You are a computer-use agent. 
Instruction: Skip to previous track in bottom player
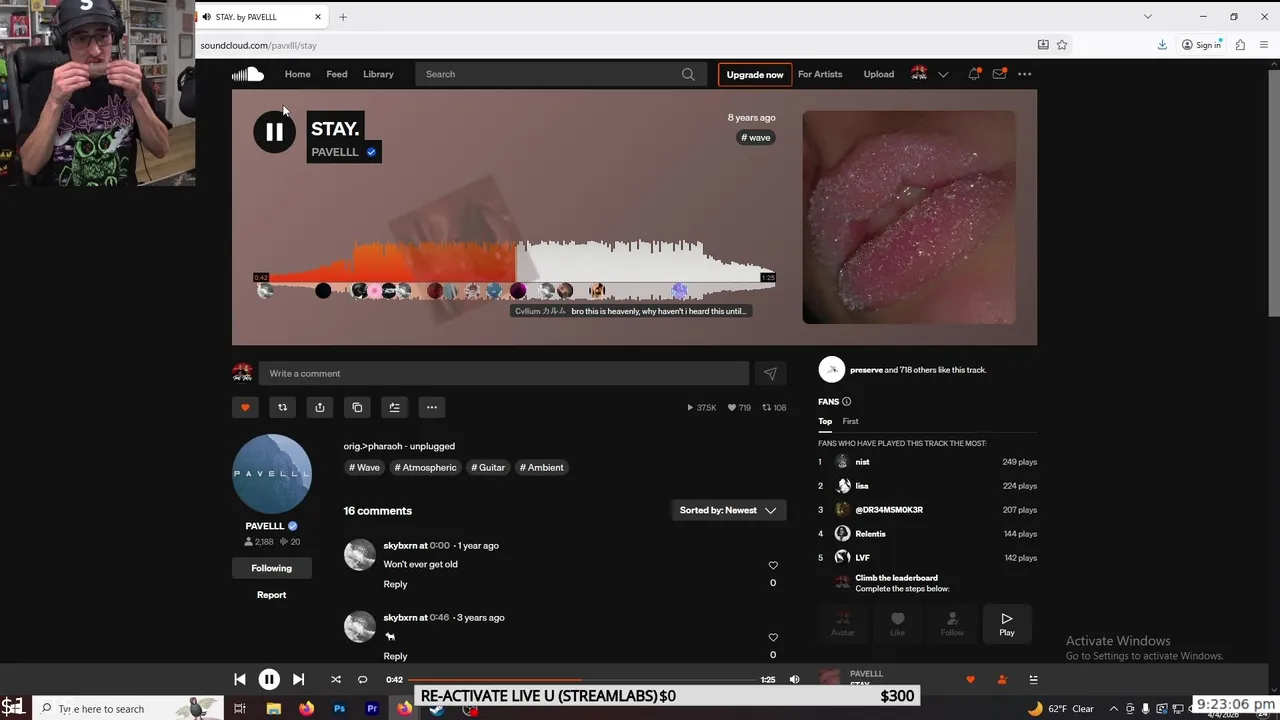240,680
